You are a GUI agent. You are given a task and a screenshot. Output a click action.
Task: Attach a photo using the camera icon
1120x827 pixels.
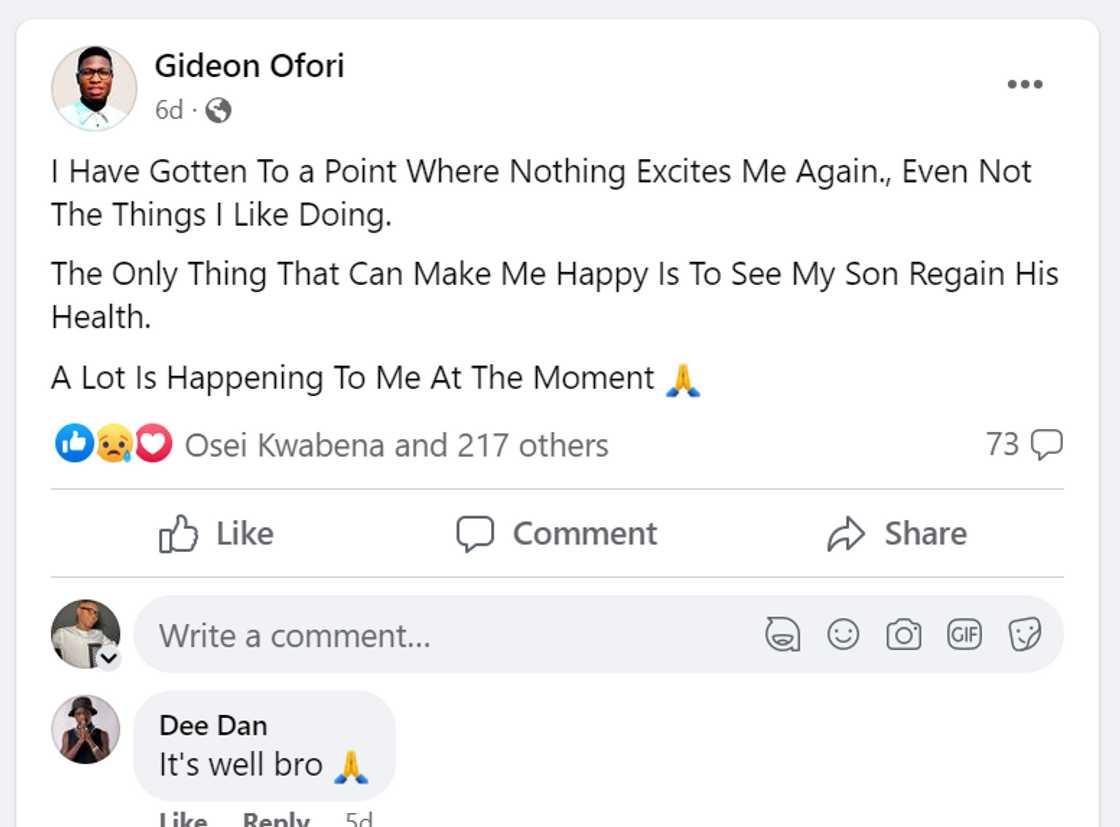click(904, 634)
